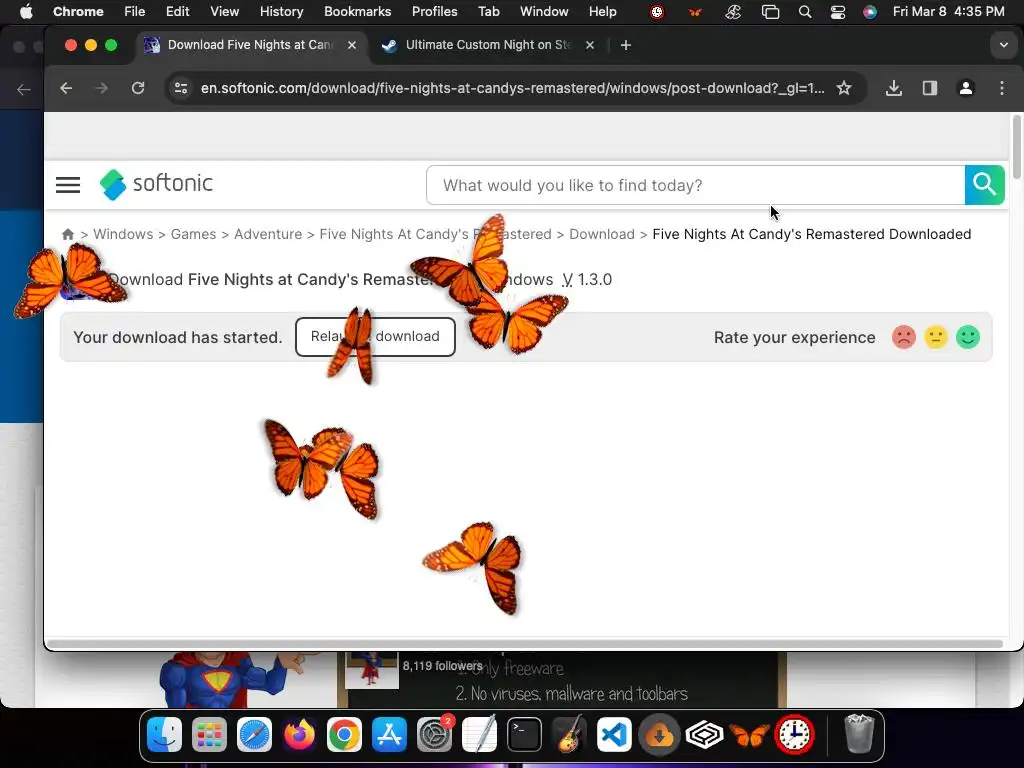This screenshot has height=768, width=1024.
Task: Open a new tab with plus button
Action: [626, 45]
